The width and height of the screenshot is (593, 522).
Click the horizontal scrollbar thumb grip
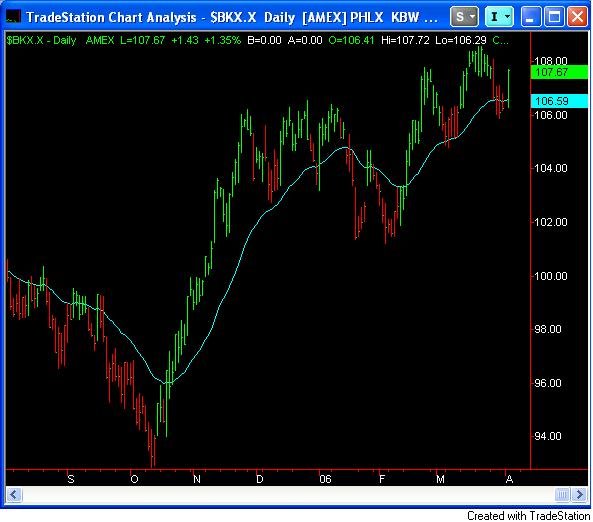point(562,494)
